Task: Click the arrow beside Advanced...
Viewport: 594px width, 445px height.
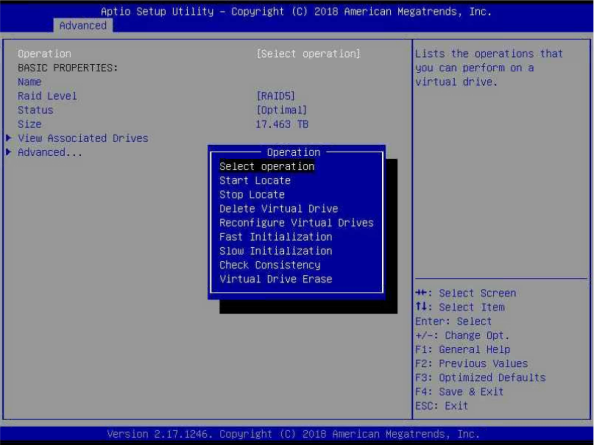Action: pyautogui.click(x=9, y=152)
